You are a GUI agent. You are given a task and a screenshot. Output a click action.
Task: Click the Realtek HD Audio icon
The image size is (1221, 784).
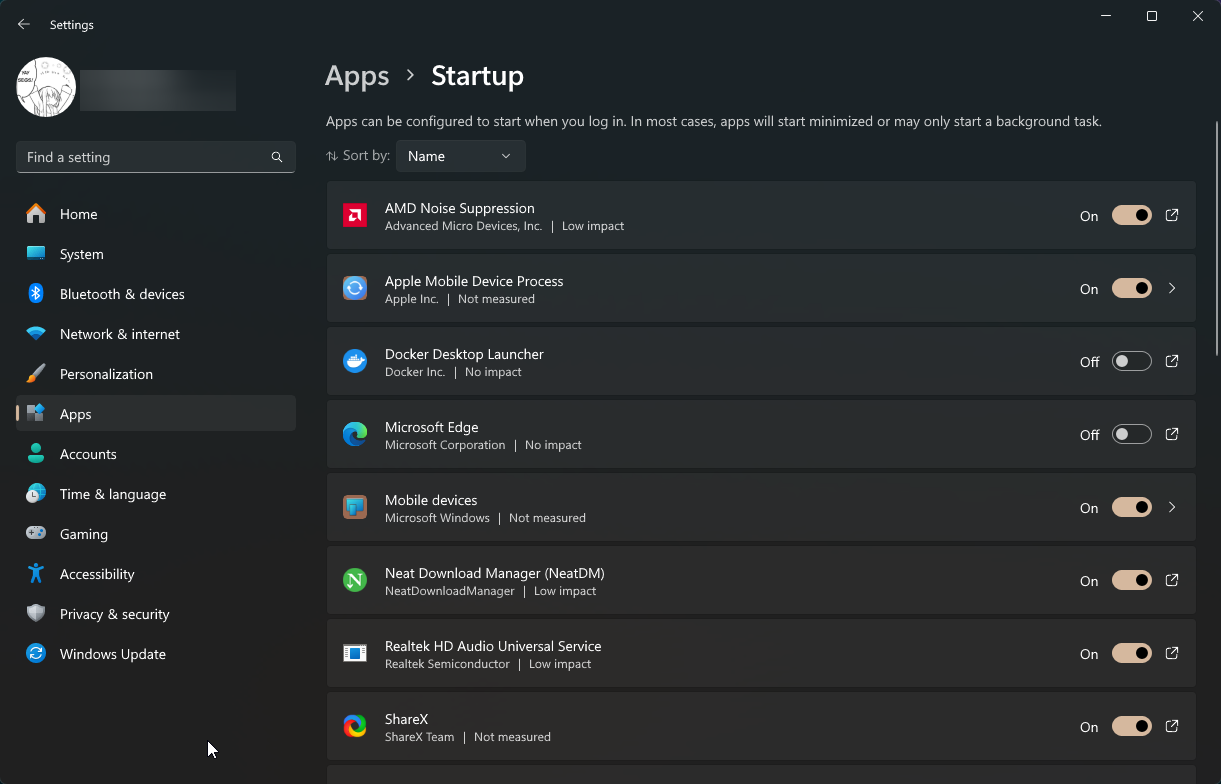[355, 653]
